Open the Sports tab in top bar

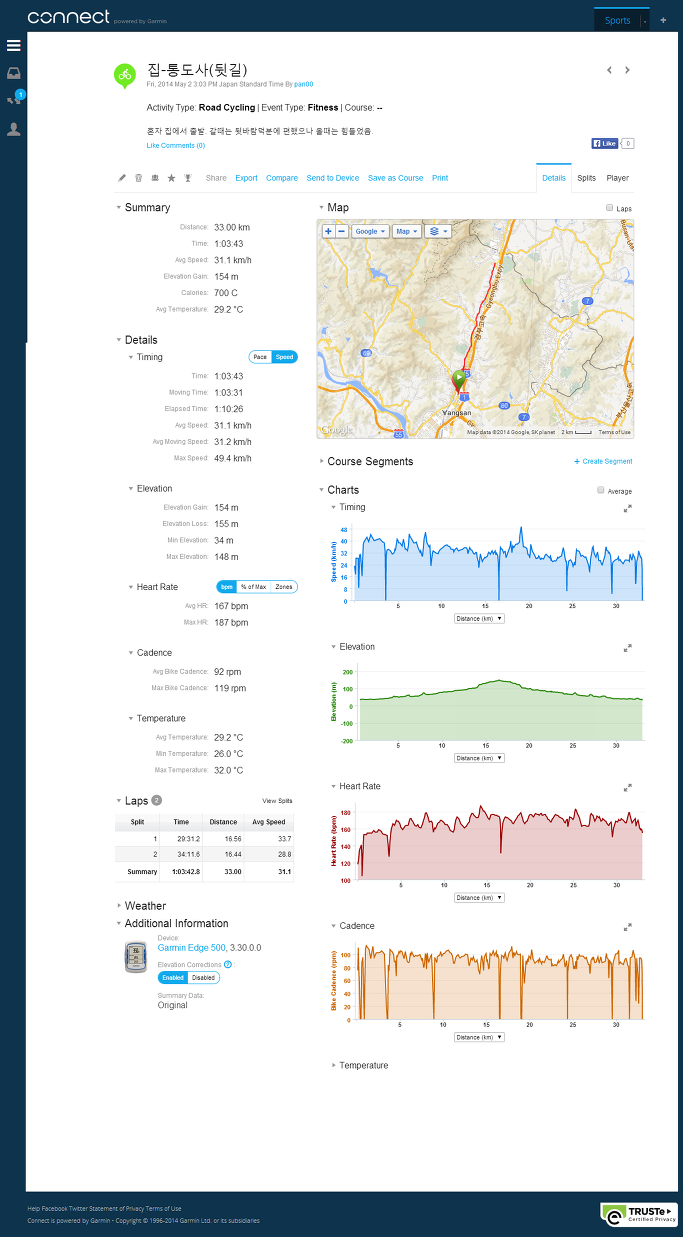click(618, 20)
